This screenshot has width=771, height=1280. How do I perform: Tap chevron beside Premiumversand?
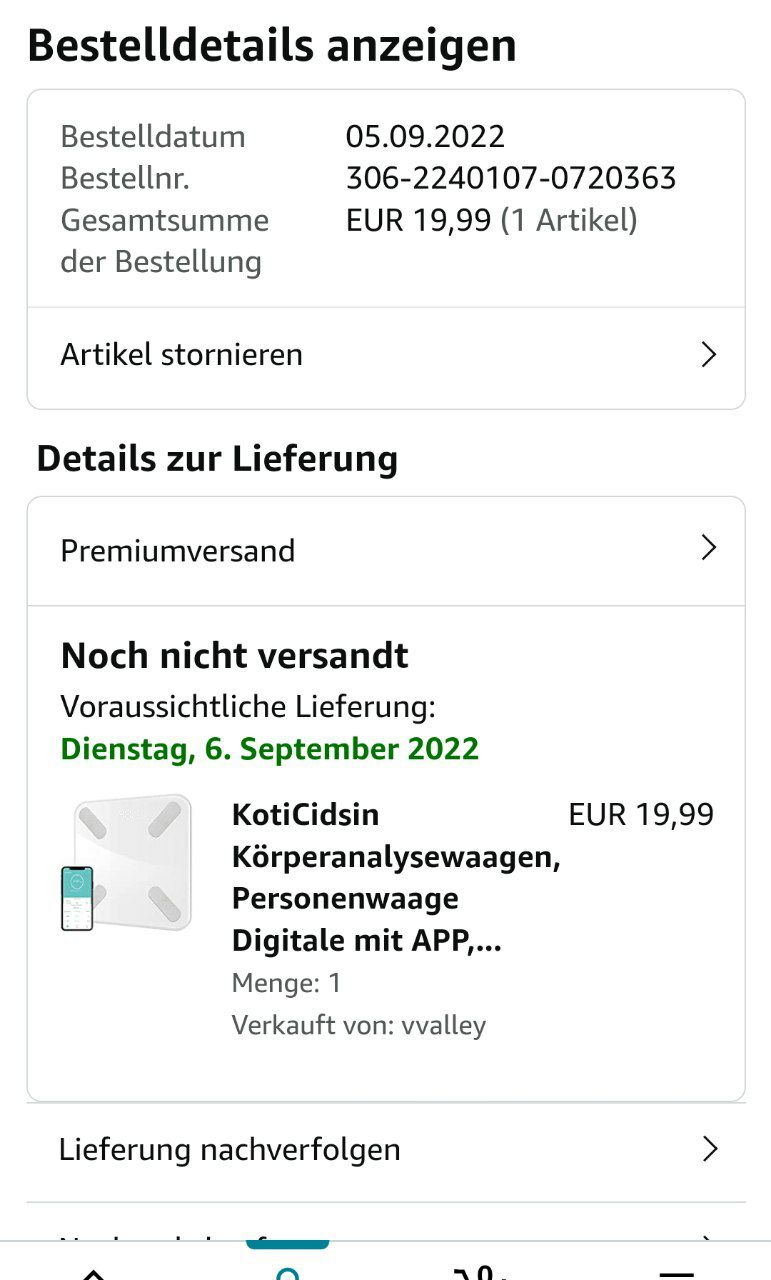(709, 548)
